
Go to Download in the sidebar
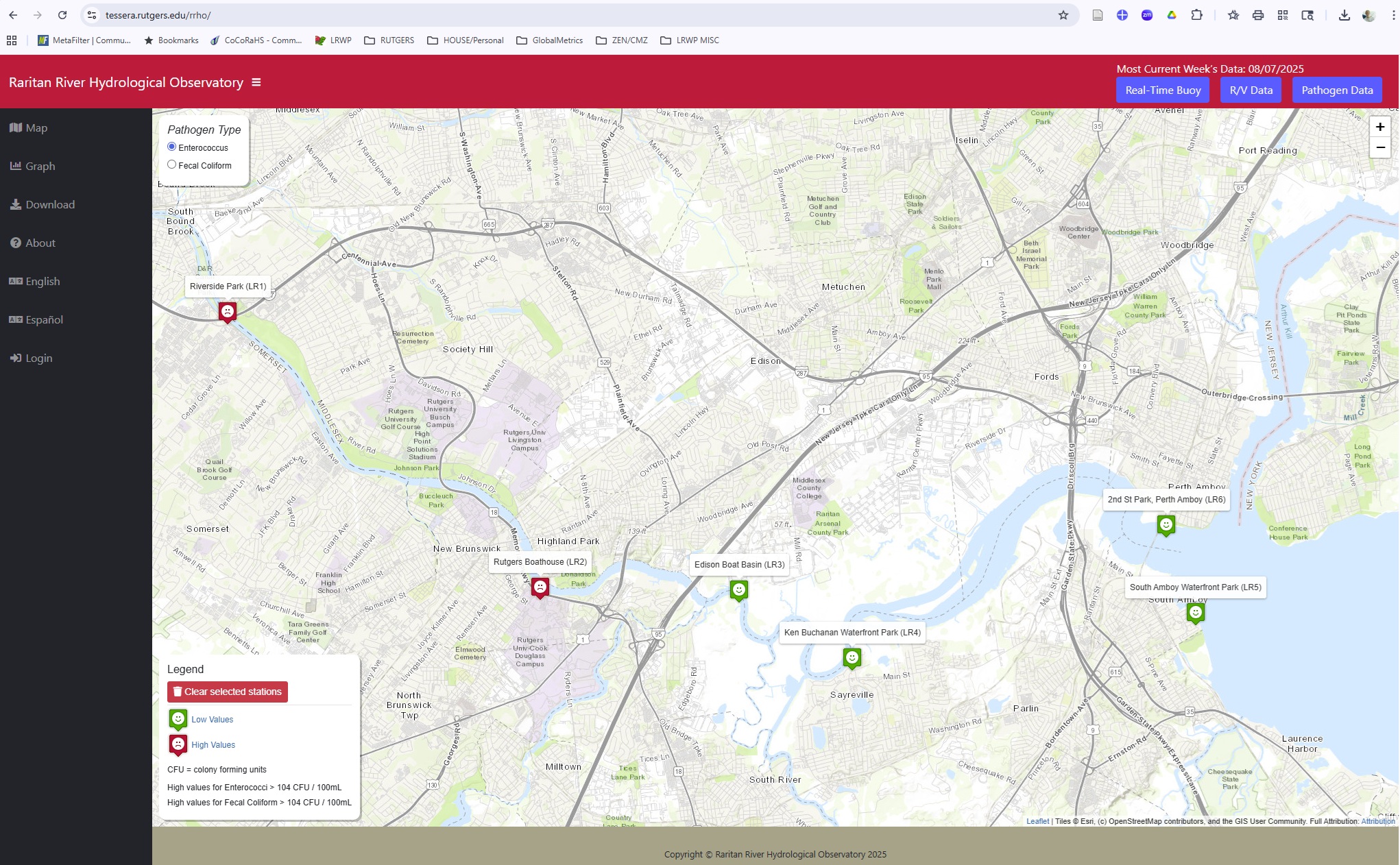pyautogui.click(x=49, y=205)
